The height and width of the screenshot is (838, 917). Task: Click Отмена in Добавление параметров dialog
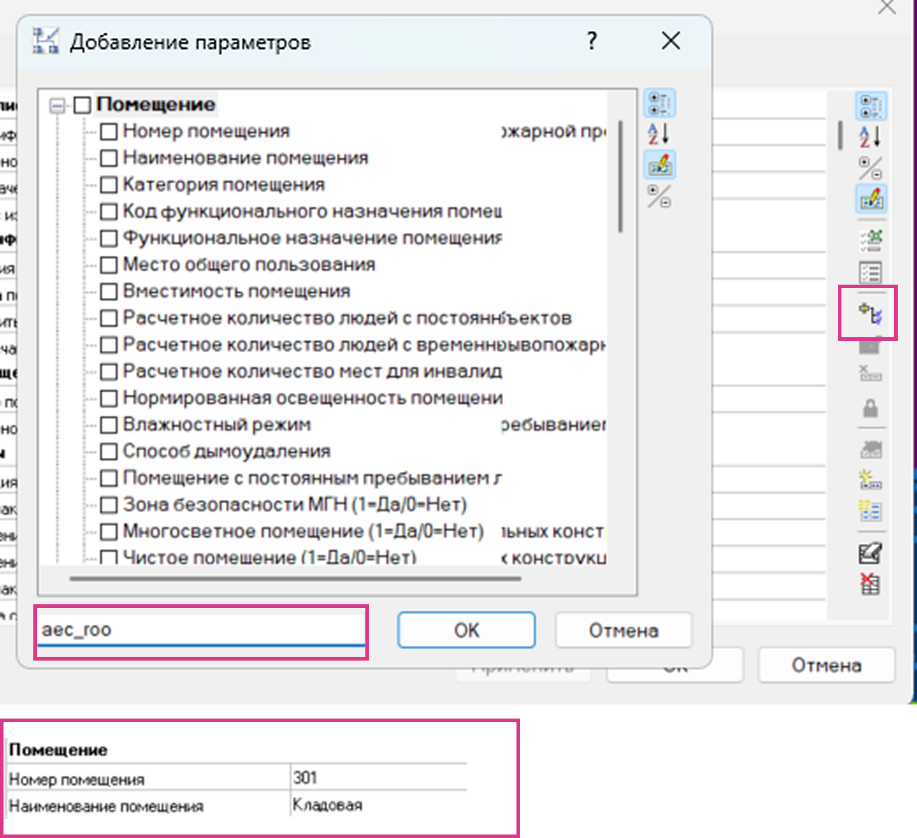coord(623,630)
